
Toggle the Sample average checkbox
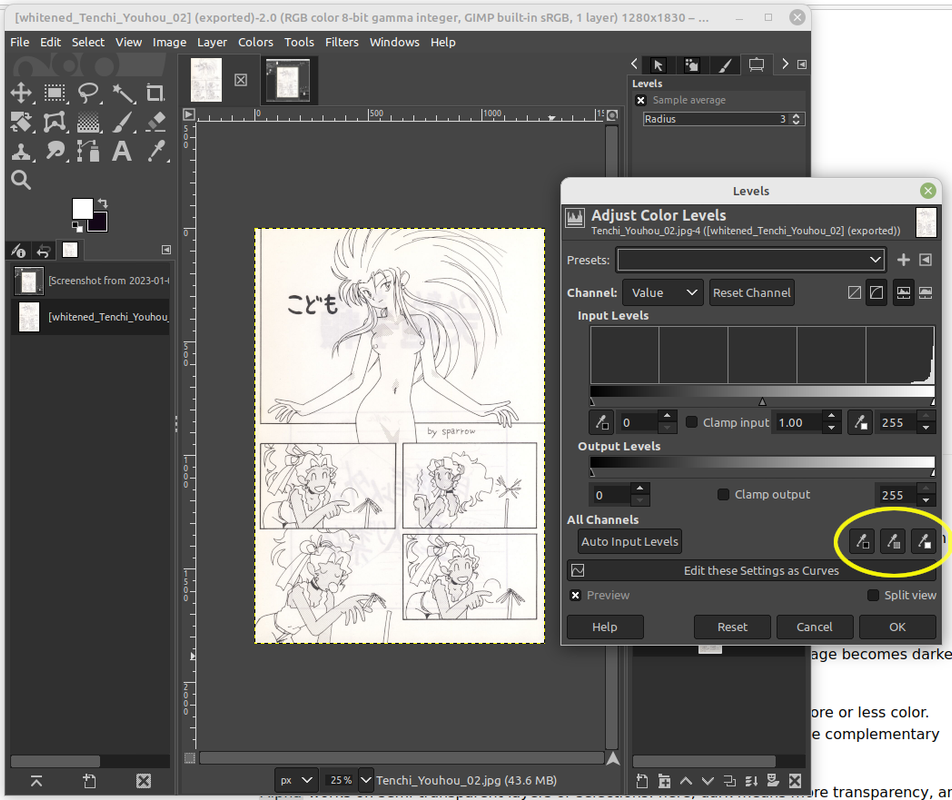point(641,100)
